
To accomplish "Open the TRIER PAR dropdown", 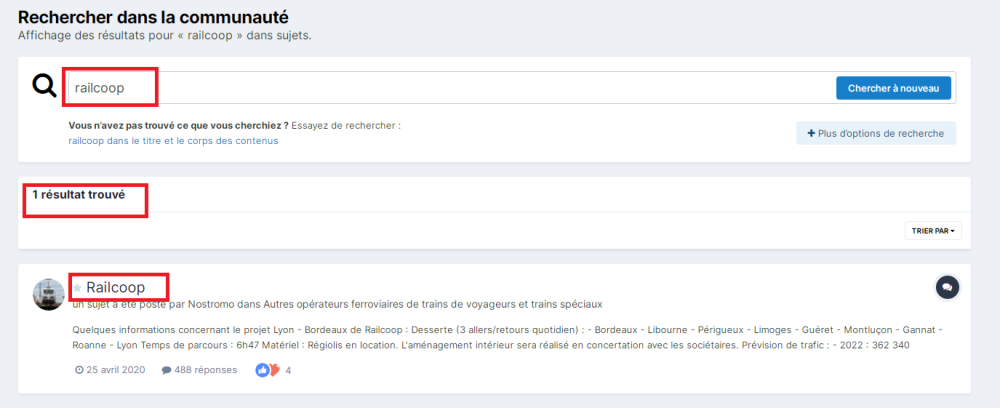I will point(933,231).
